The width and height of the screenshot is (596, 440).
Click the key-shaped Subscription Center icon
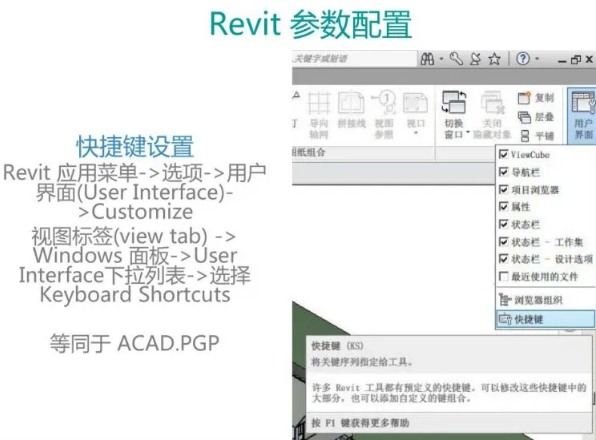click(456, 59)
